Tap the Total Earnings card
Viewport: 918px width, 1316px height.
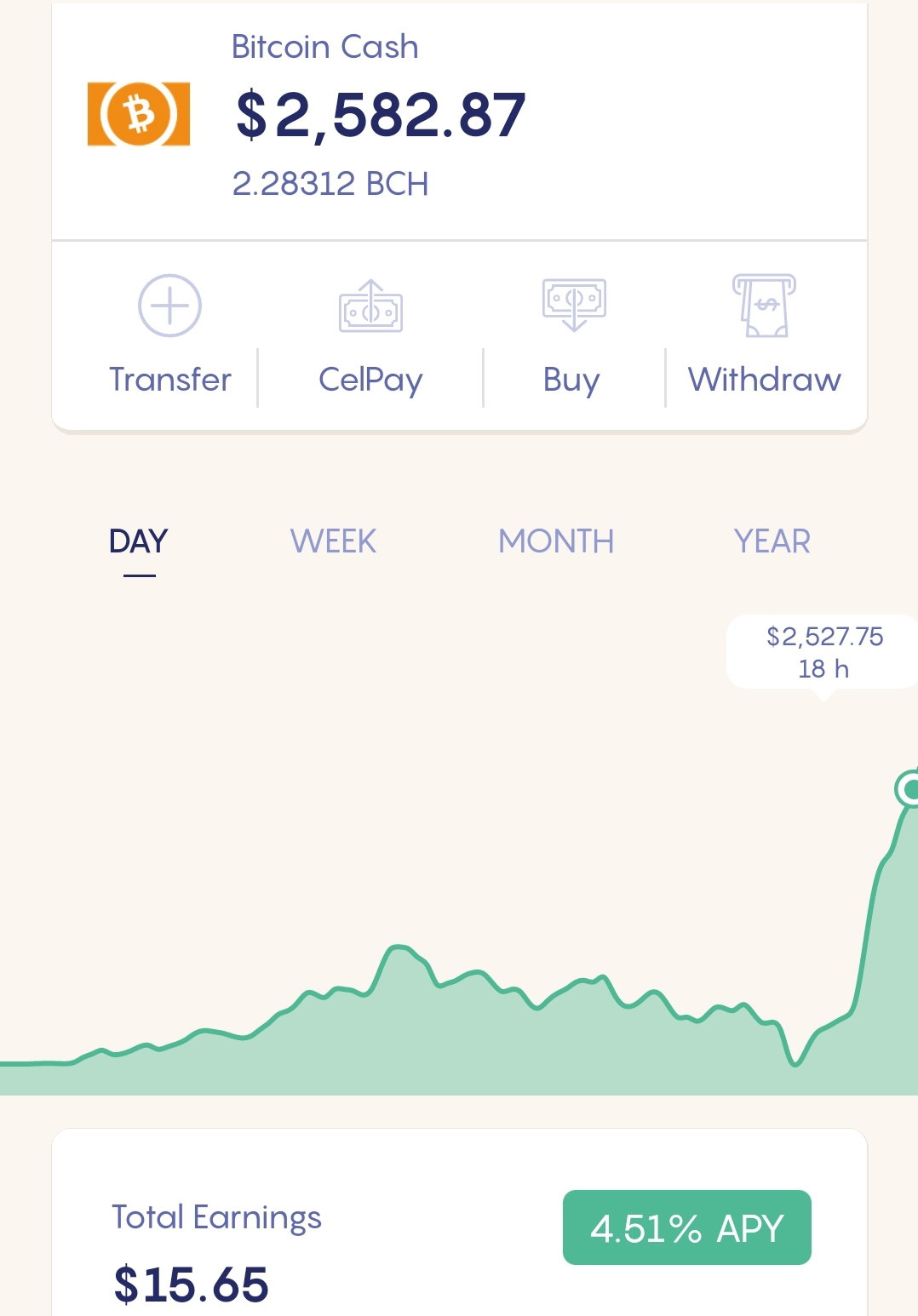pyautogui.click(x=460, y=1222)
